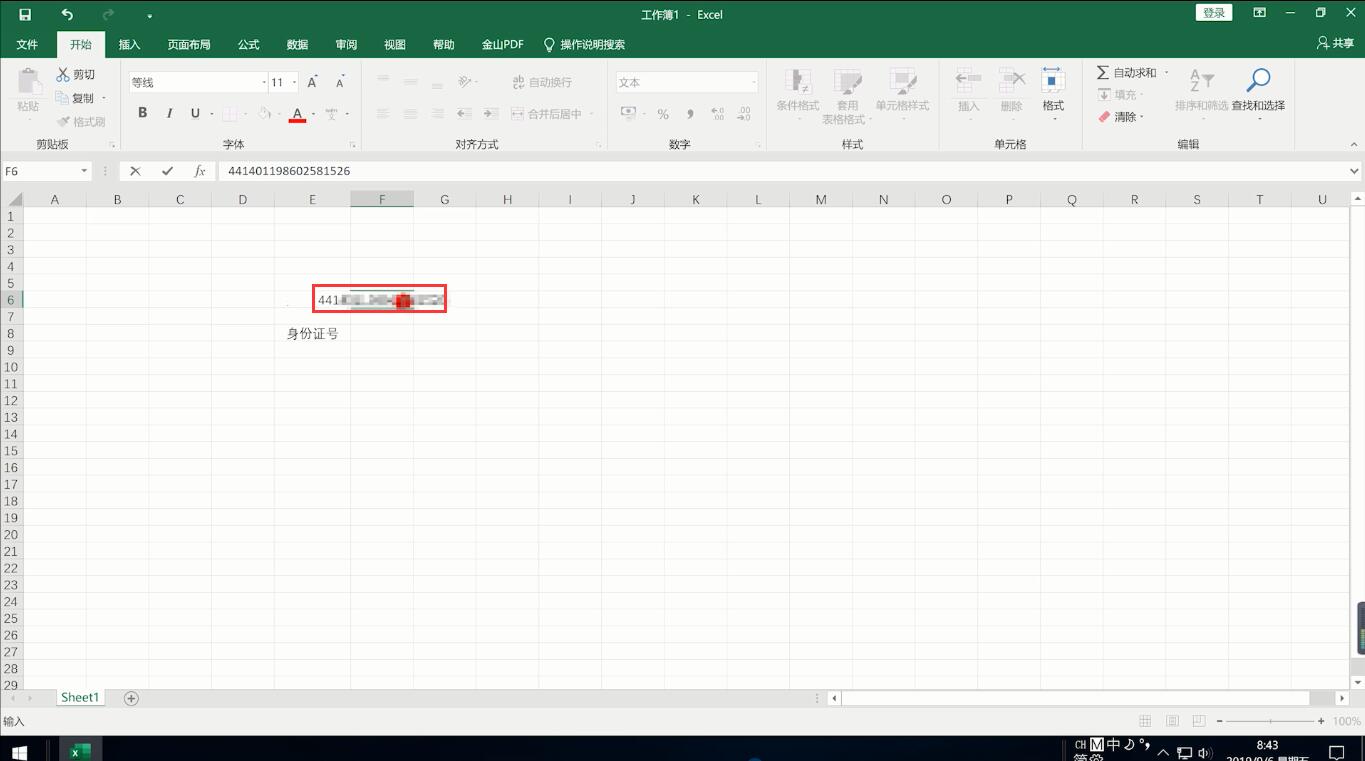Click the Decrease Font Size icon
Viewport: 1365px width, 761px height.
coord(340,82)
